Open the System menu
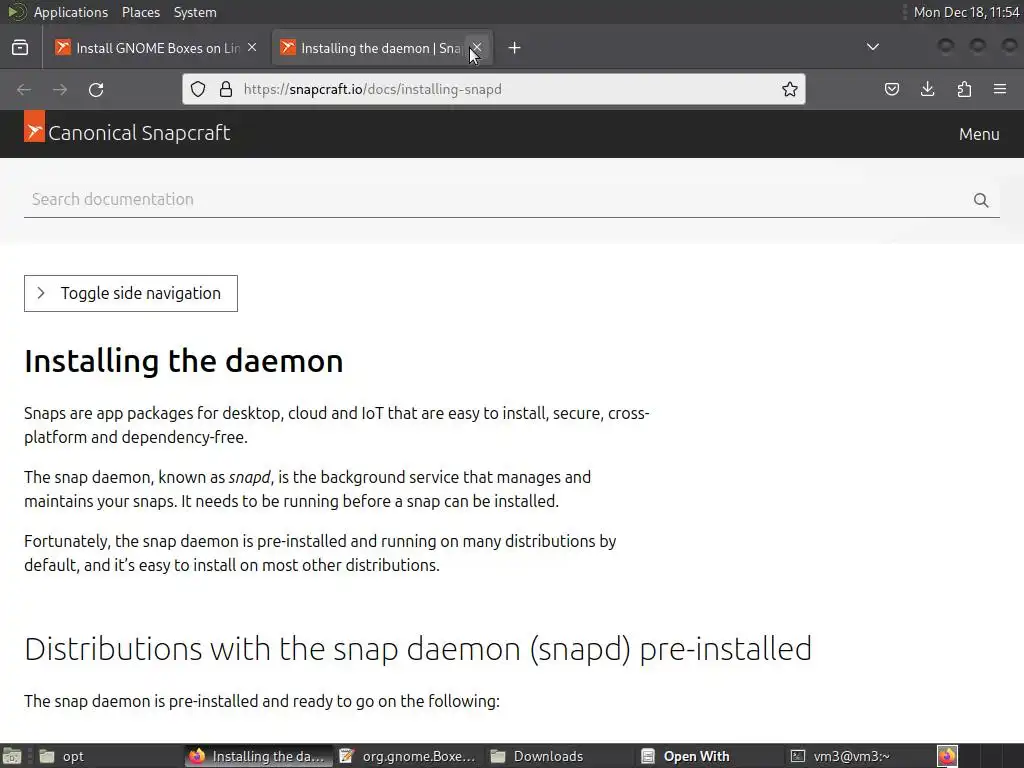The width and height of the screenshot is (1024, 768). [195, 12]
